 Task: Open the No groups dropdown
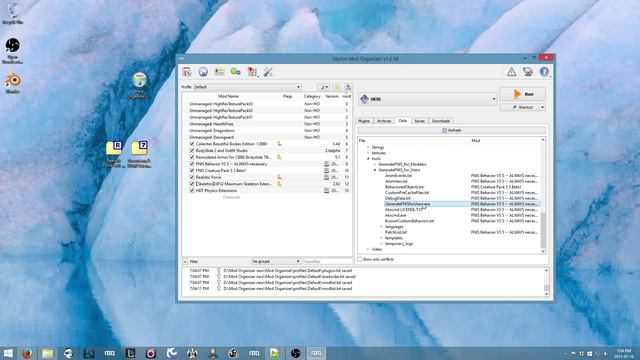coord(276,261)
